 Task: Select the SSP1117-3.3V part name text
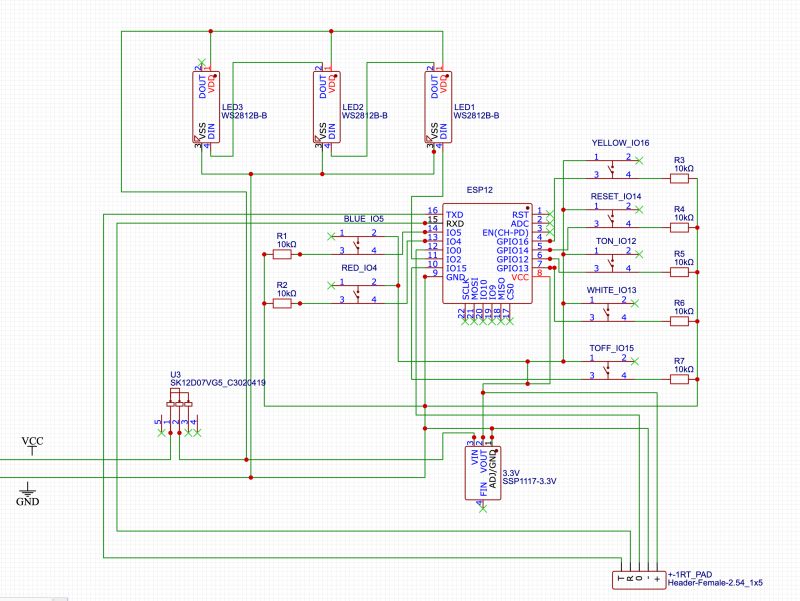pos(530,481)
